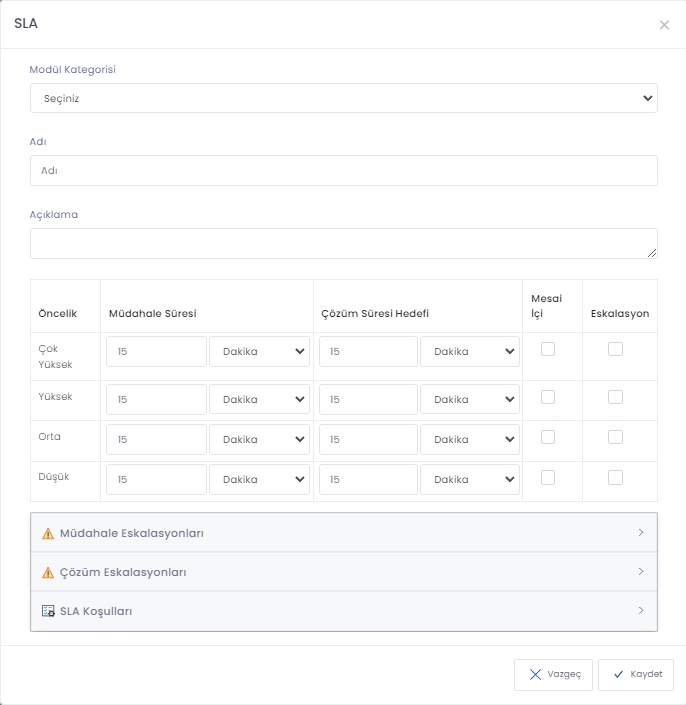Viewport: 686px width, 705px height.
Task: Click the chevron arrow on SLA Koşulları row
Action: point(640,610)
